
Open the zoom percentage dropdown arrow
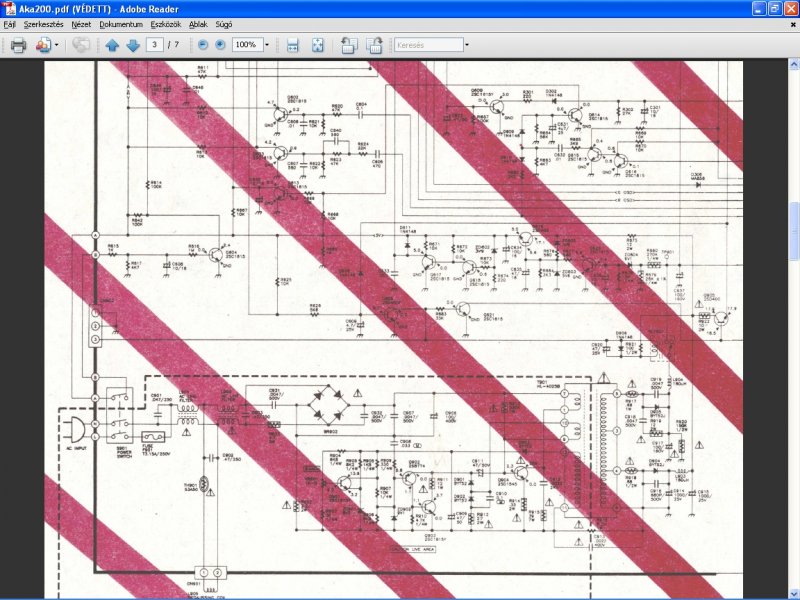267,45
